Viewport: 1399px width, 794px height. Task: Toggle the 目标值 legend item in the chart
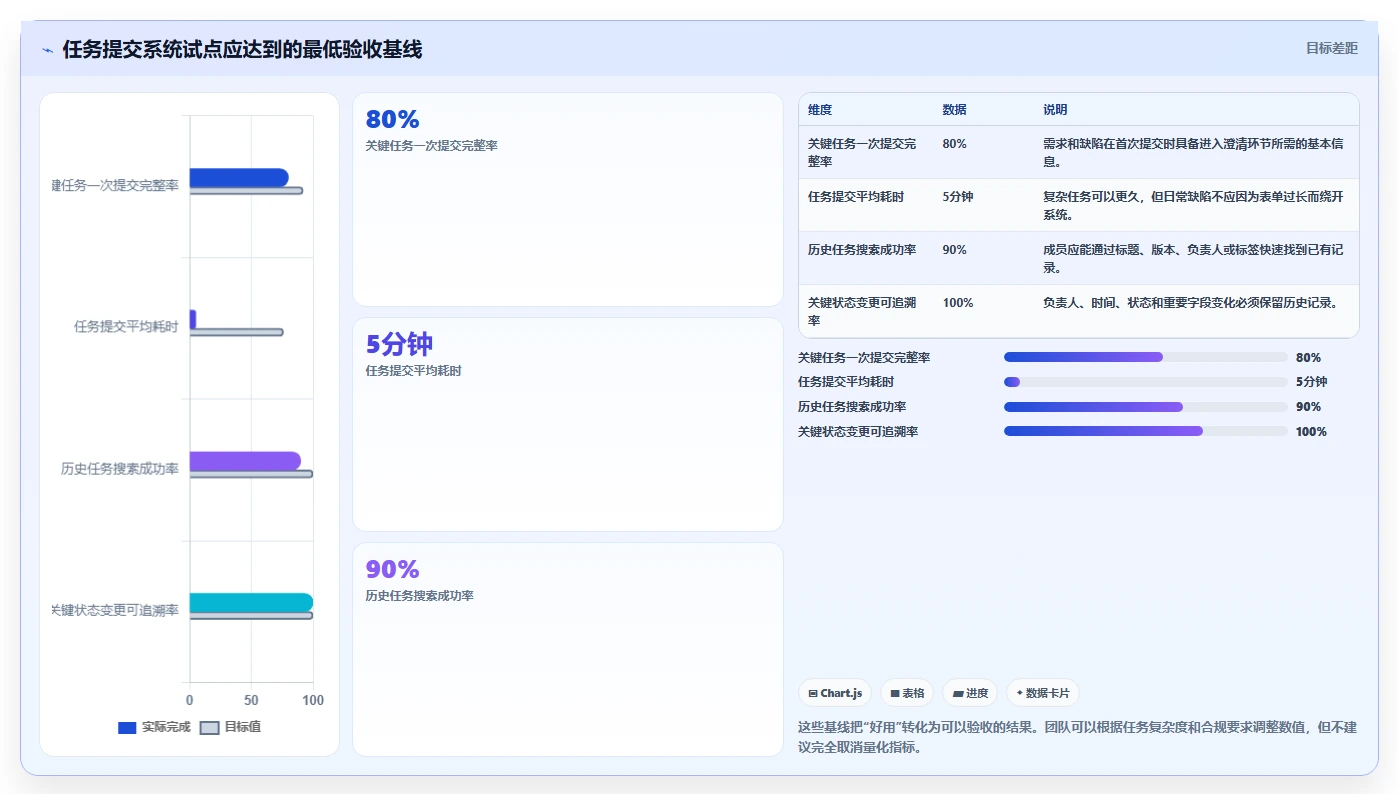[x=231, y=727]
